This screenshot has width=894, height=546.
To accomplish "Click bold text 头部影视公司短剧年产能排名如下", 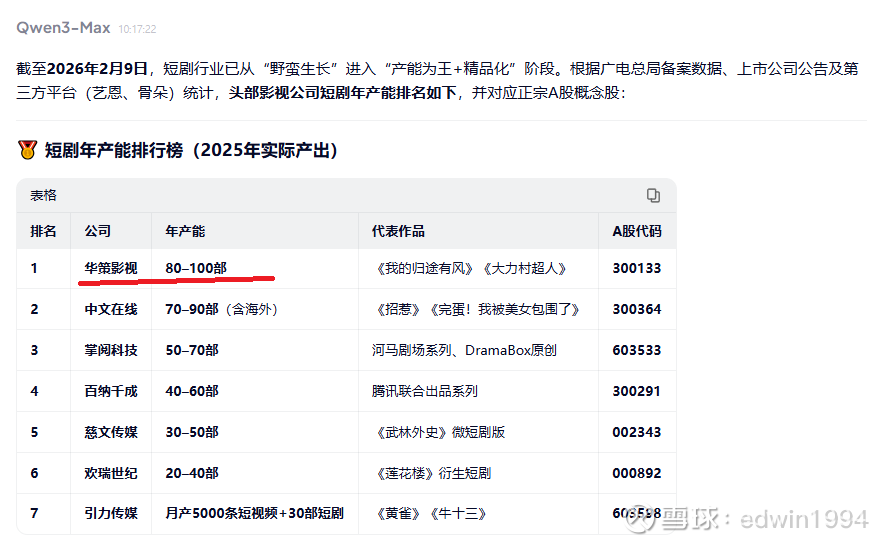I will click(343, 92).
